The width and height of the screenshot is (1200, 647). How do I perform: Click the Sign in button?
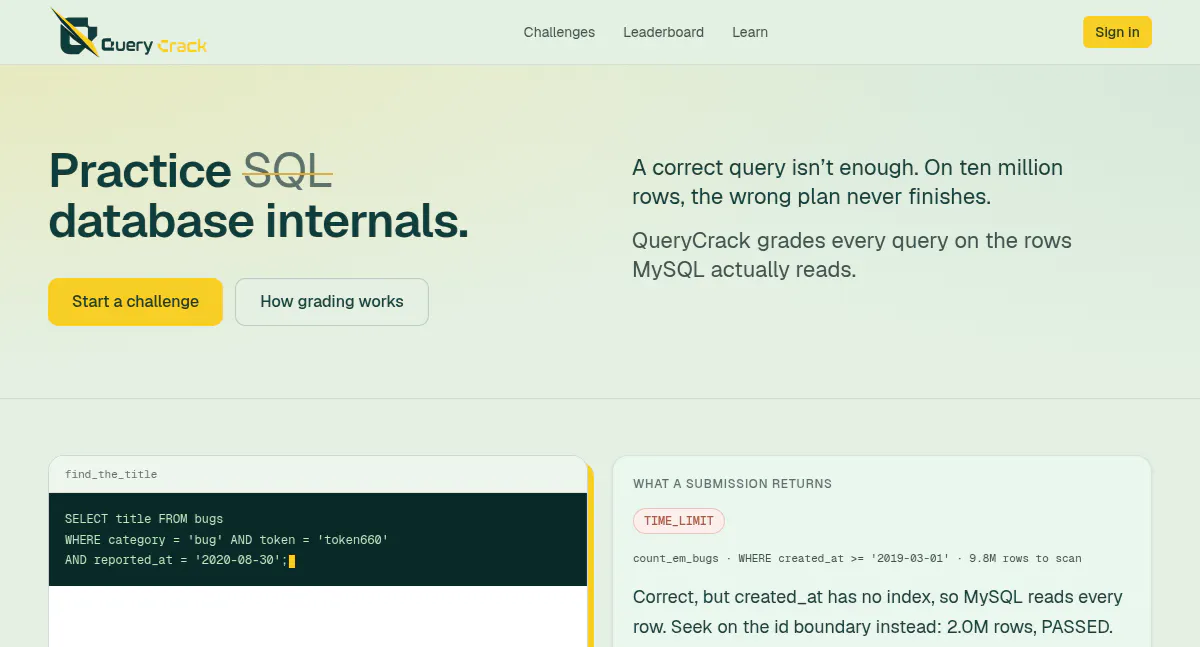point(1117,32)
